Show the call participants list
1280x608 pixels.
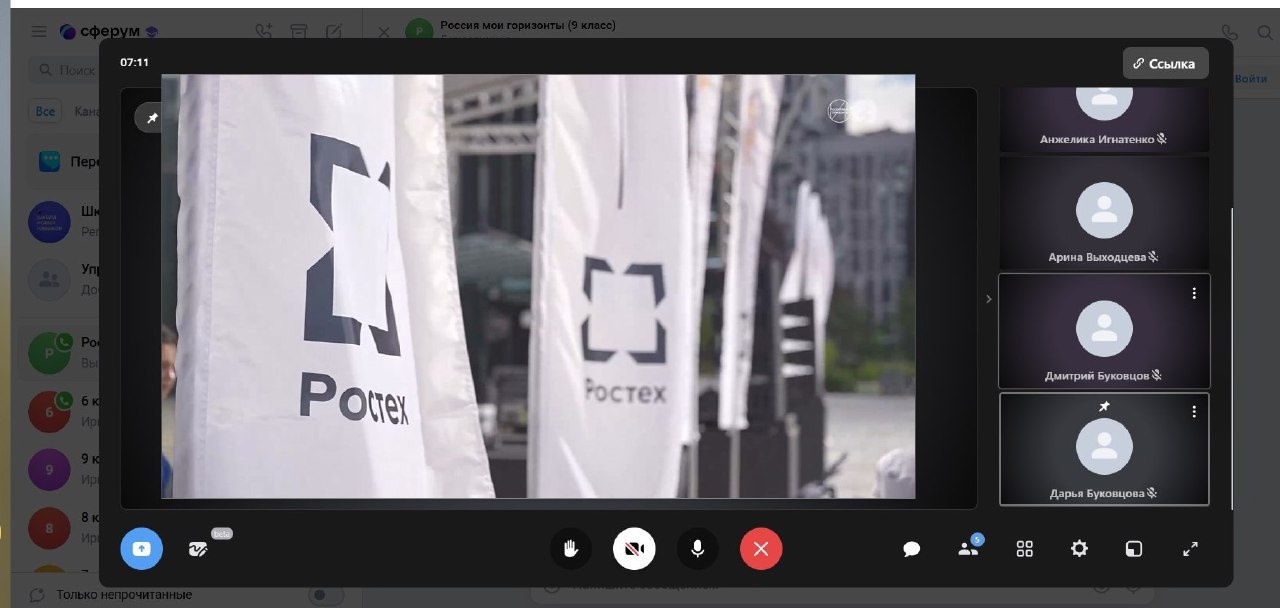coord(968,548)
